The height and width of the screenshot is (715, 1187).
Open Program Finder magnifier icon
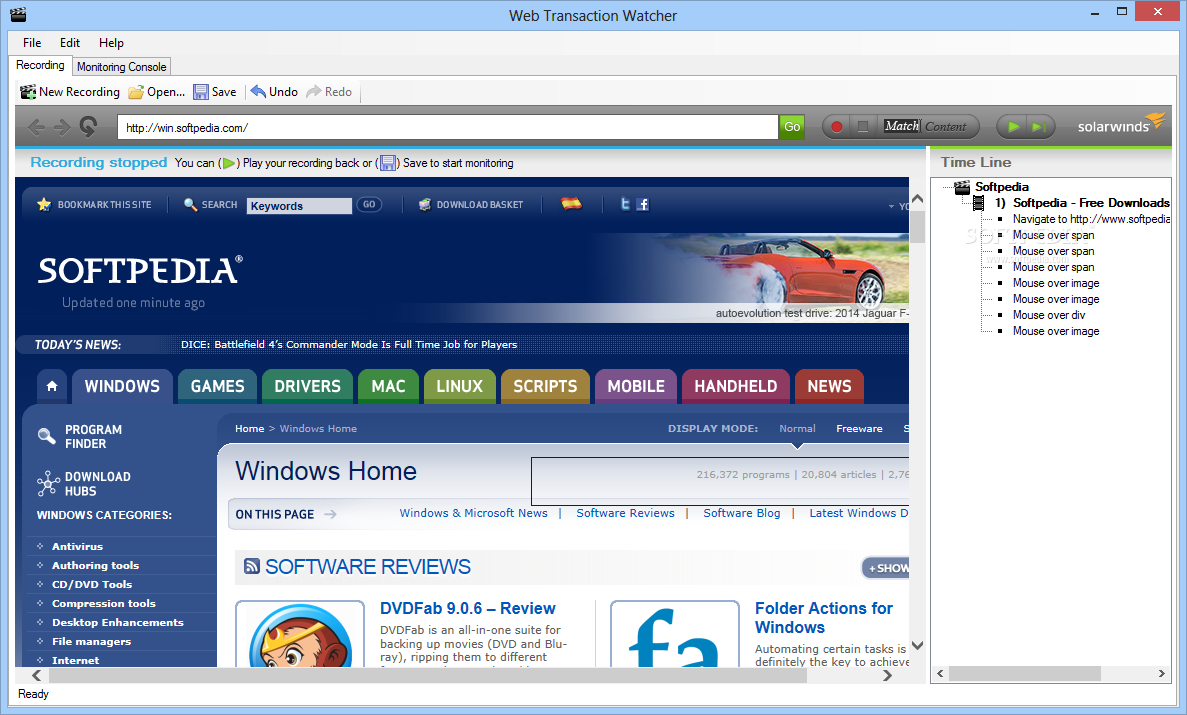click(x=47, y=436)
